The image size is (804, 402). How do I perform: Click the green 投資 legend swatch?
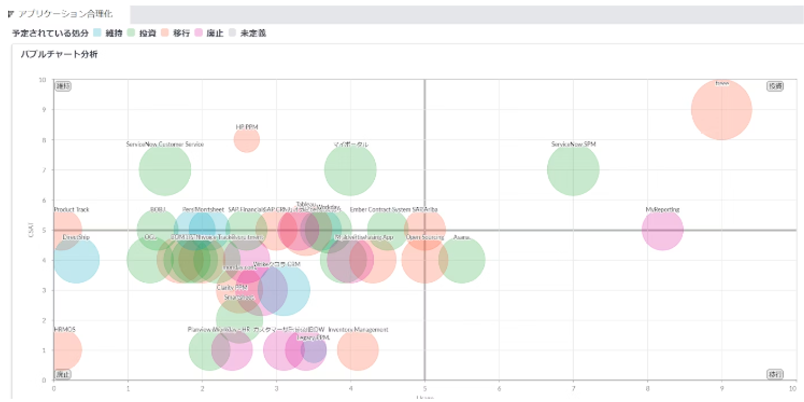[130, 33]
